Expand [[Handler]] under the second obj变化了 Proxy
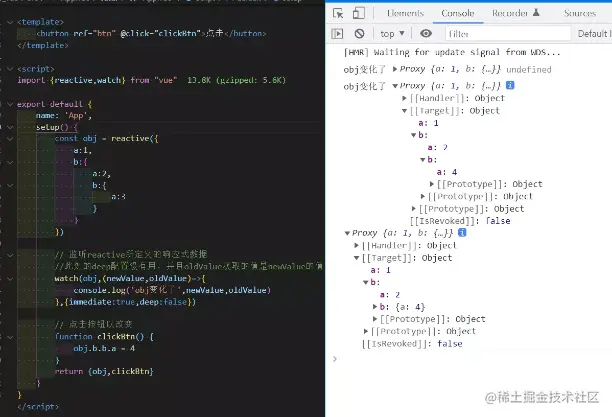 coord(404,98)
